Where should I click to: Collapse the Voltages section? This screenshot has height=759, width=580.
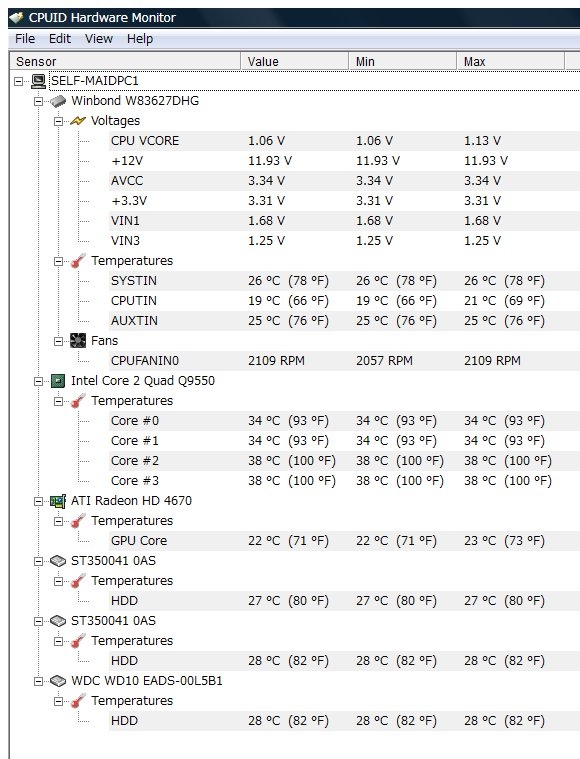click(58, 121)
